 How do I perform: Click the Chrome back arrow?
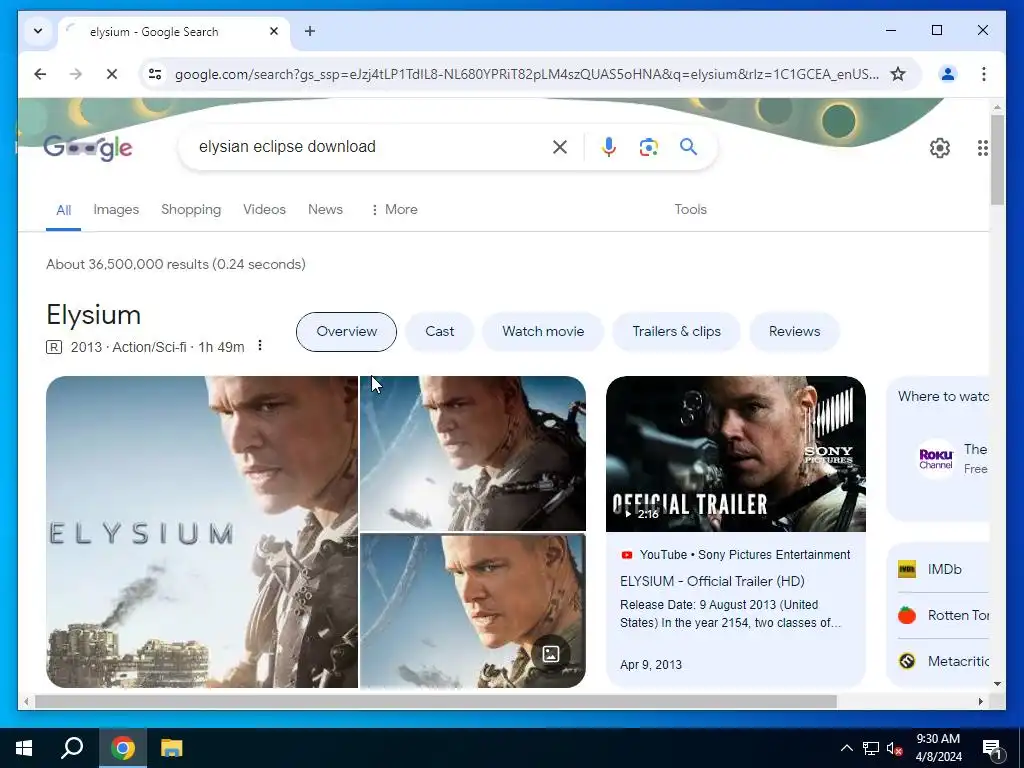[x=40, y=74]
